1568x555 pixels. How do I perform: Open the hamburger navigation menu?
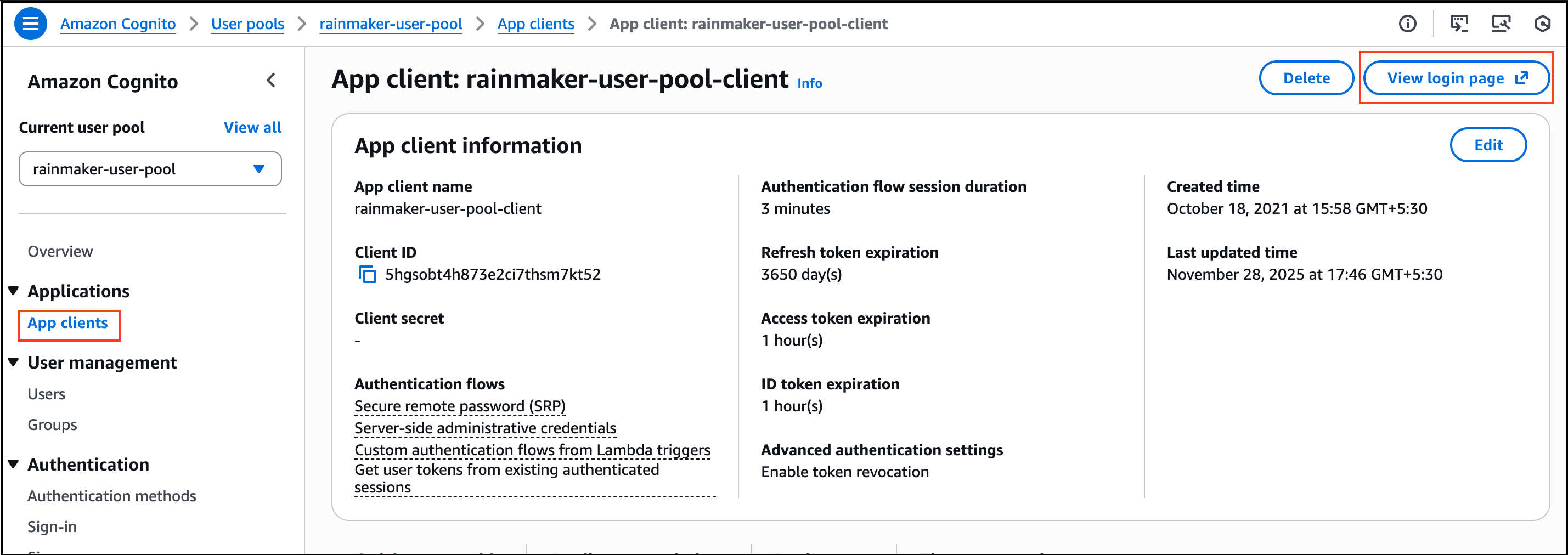pos(30,24)
